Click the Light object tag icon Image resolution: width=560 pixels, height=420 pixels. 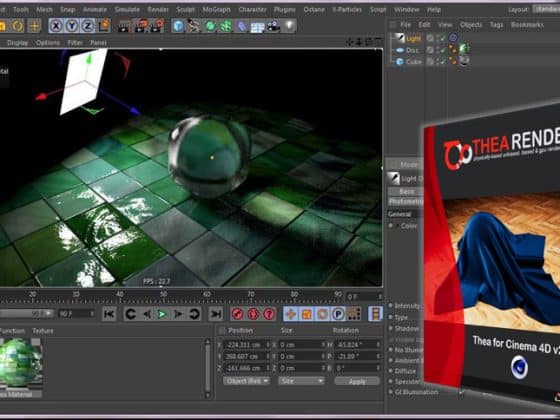click(x=453, y=38)
